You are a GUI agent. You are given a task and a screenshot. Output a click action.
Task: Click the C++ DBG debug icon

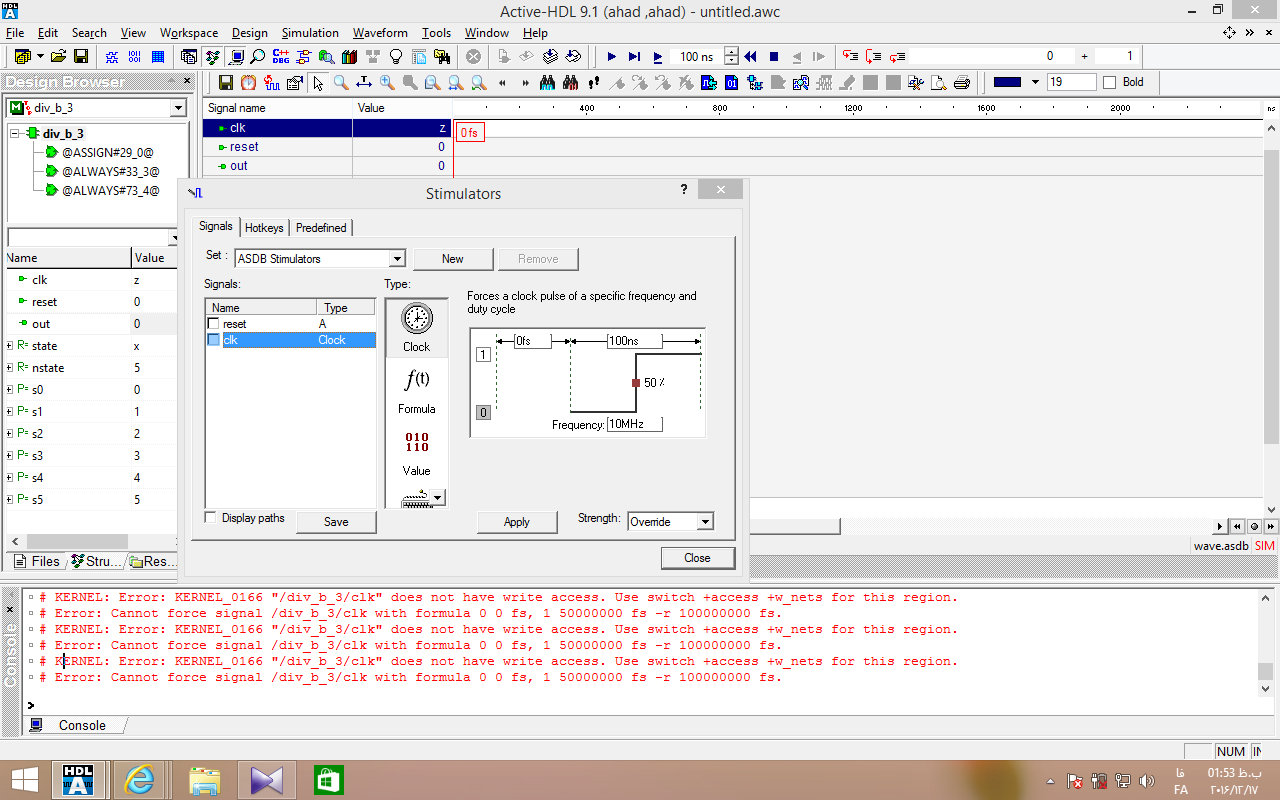[x=281, y=57]
